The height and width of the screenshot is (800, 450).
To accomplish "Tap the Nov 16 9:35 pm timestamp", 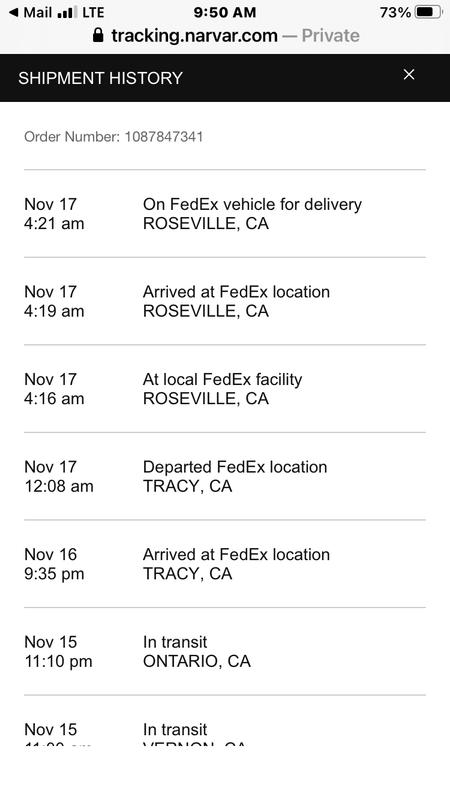I will click(54, 564).
